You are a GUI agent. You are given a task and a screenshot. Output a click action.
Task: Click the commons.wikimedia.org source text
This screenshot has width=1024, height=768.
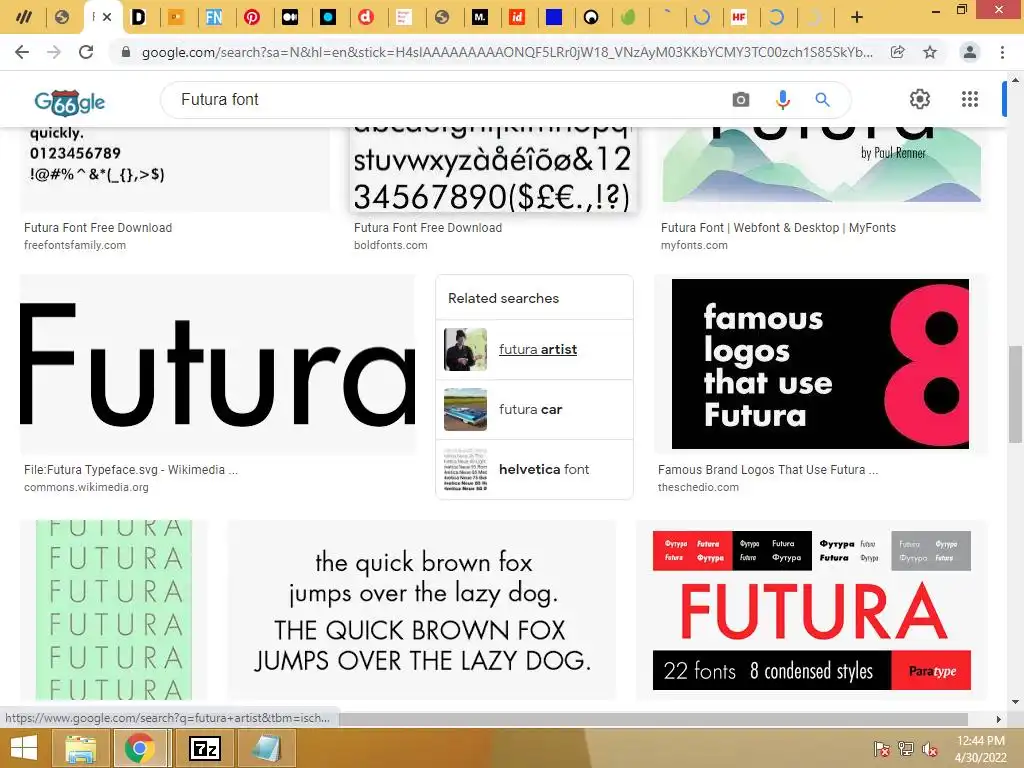[86, 487]
